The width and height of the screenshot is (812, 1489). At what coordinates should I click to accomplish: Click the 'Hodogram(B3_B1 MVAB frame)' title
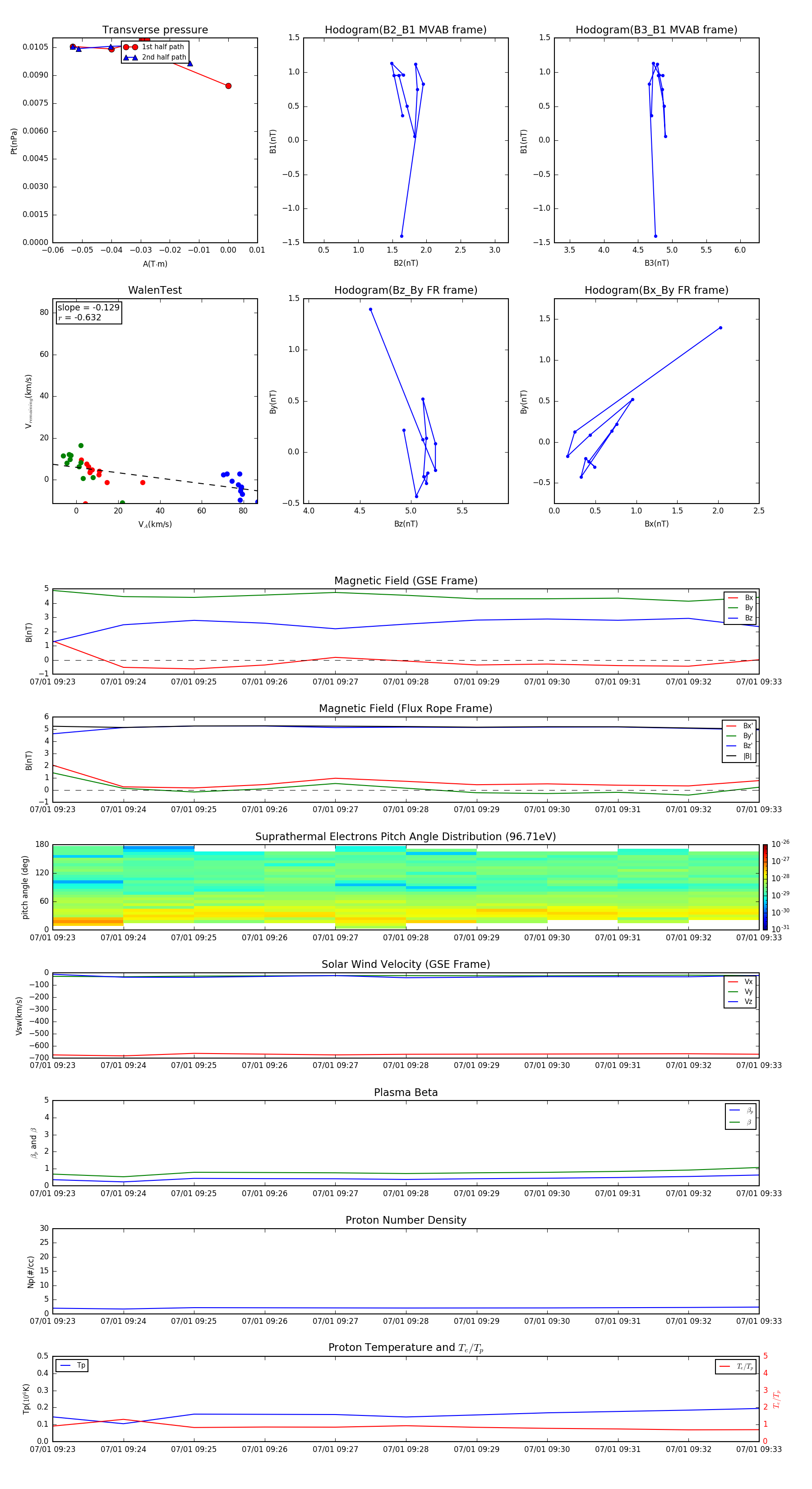click(x=656, y=30)
